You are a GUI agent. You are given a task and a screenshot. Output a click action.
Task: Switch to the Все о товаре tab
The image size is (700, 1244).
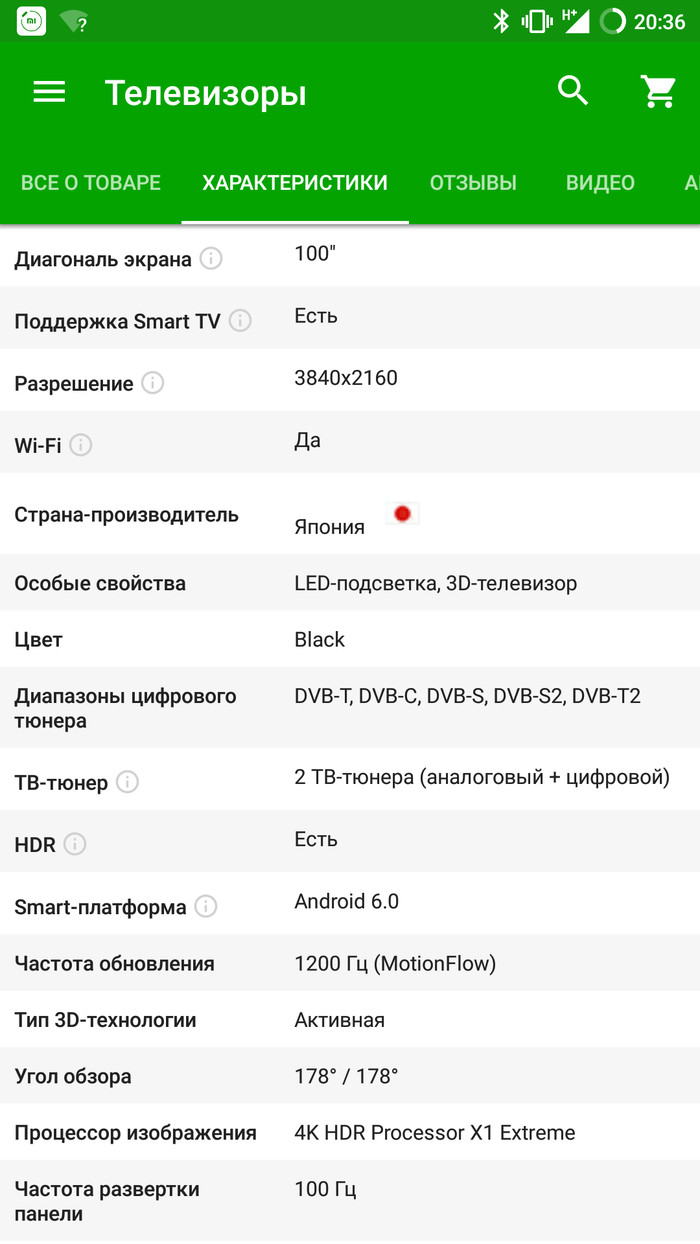coord(91,183)
